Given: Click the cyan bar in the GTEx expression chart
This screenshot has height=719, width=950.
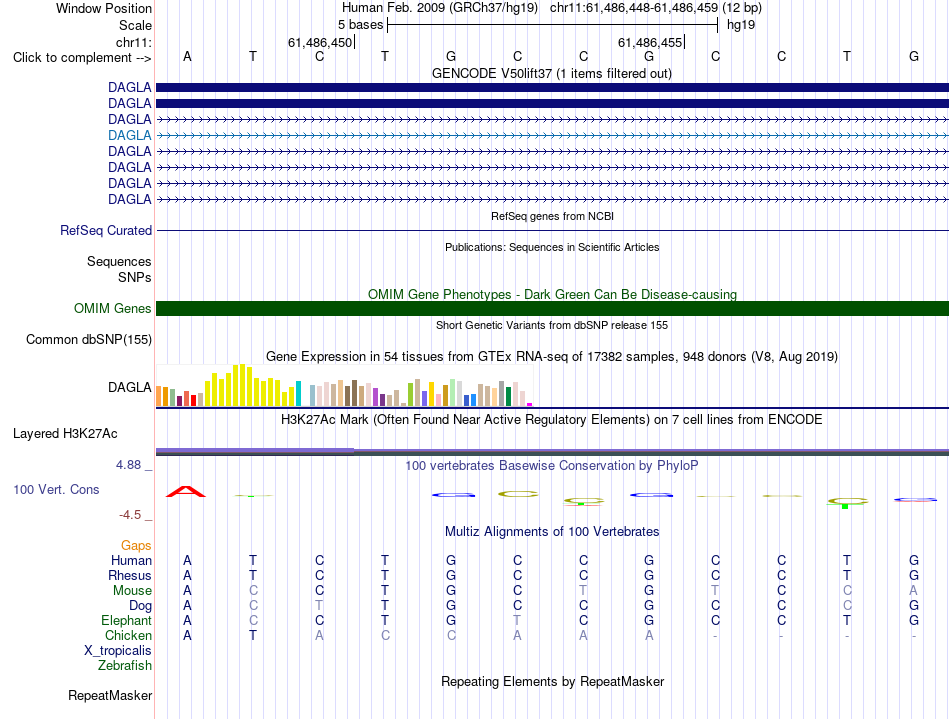Looking at the screenshot, I should click(298, 393).
